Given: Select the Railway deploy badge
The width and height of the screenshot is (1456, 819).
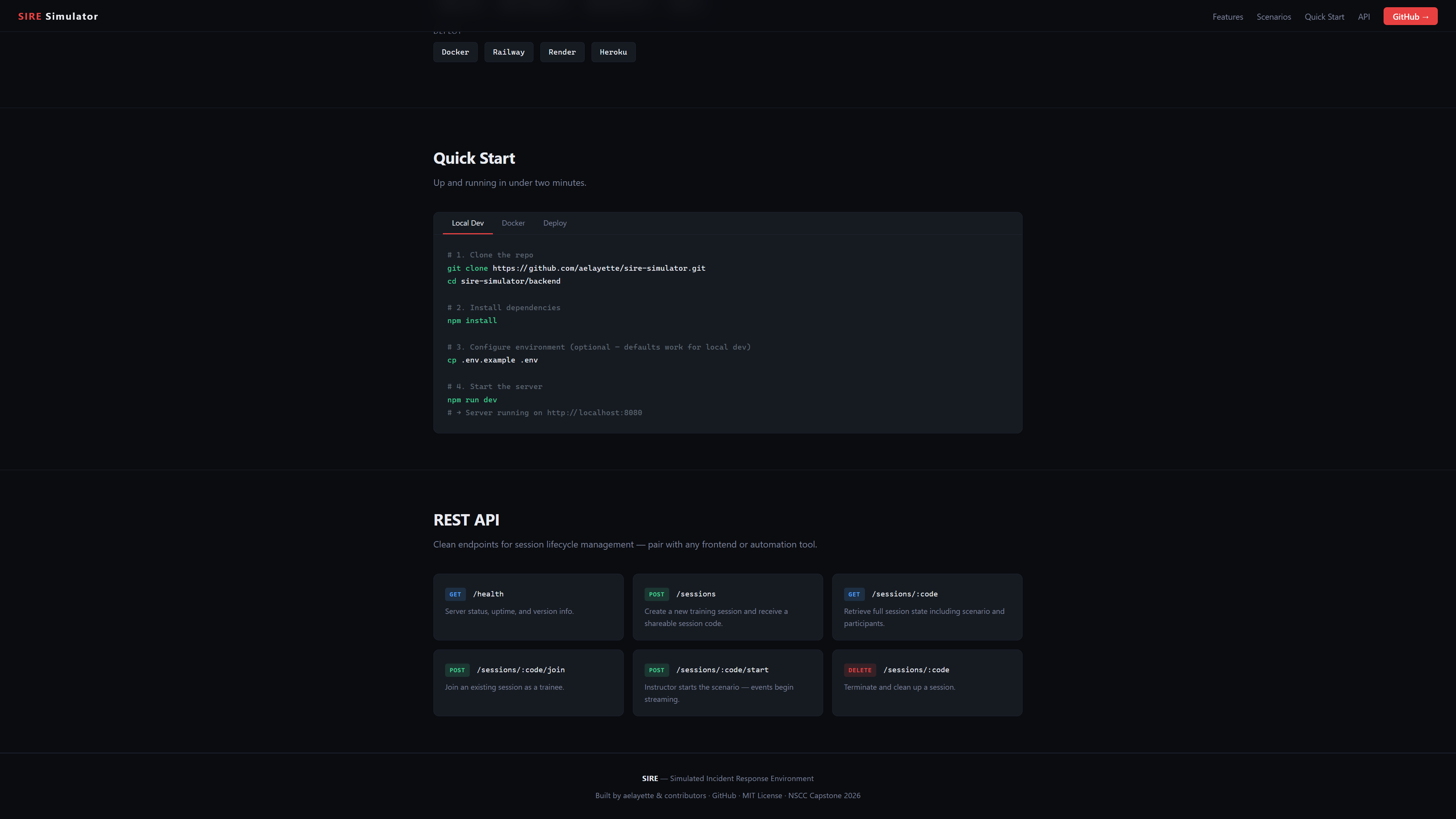Looking at the screenshot, I should pyautogui.click(x=508, y=52).
